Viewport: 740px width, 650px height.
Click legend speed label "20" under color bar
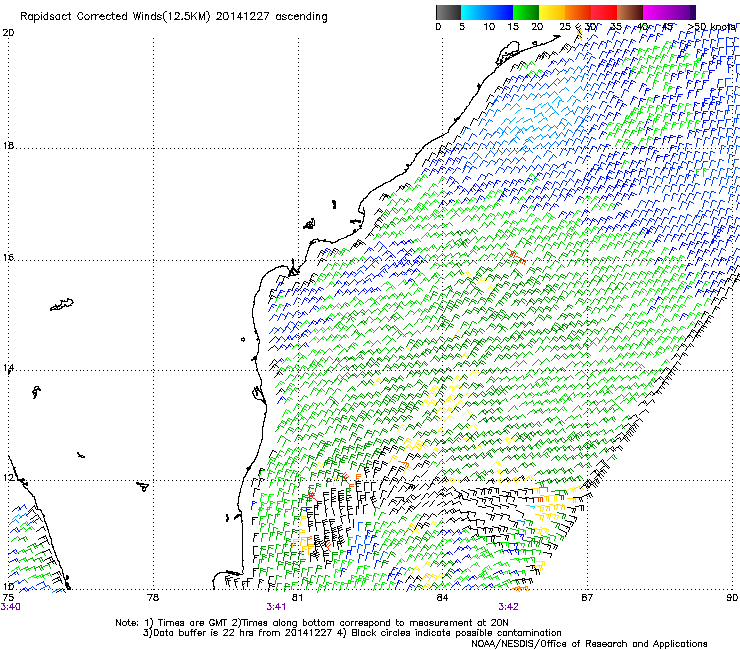(x=537, y=27)
